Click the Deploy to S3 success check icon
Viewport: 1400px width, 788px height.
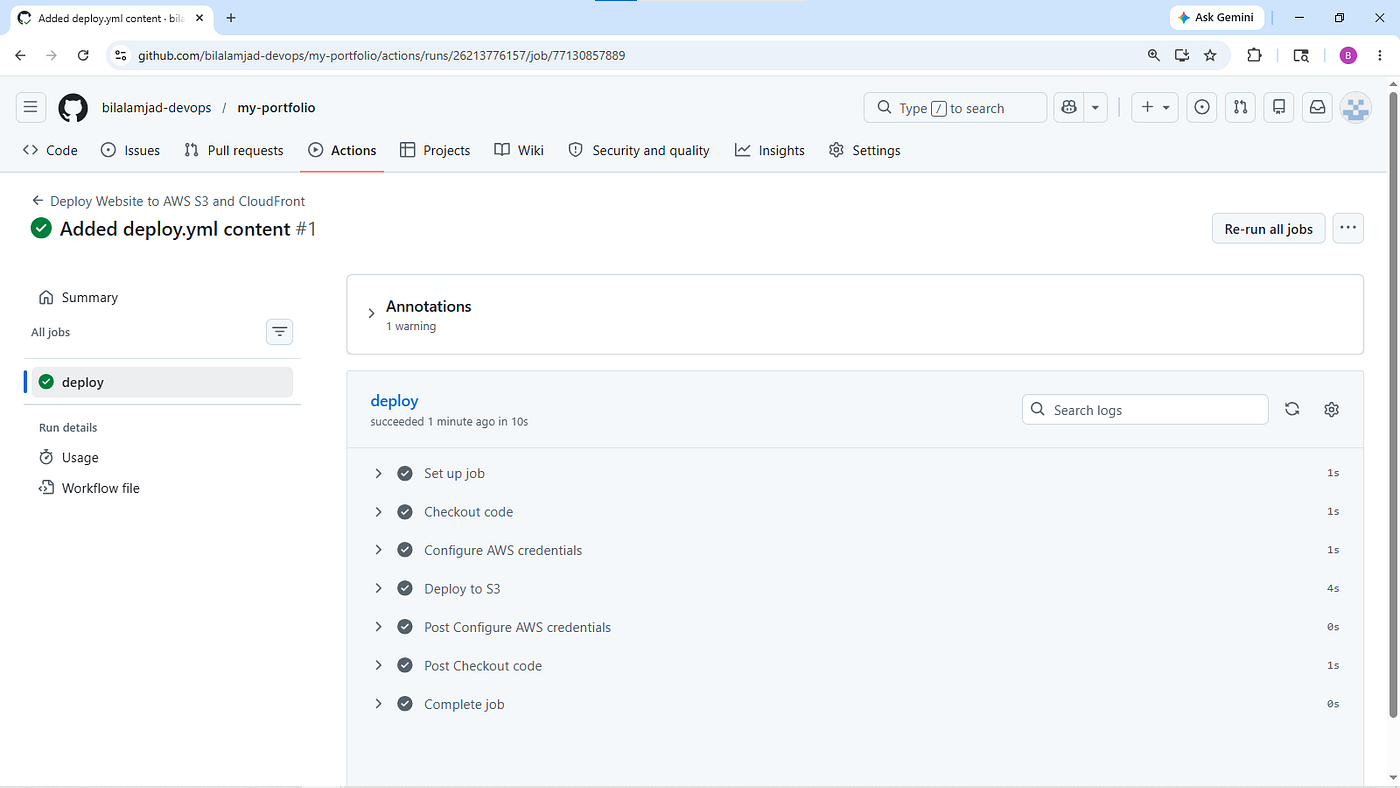click(x=405, y=589)
